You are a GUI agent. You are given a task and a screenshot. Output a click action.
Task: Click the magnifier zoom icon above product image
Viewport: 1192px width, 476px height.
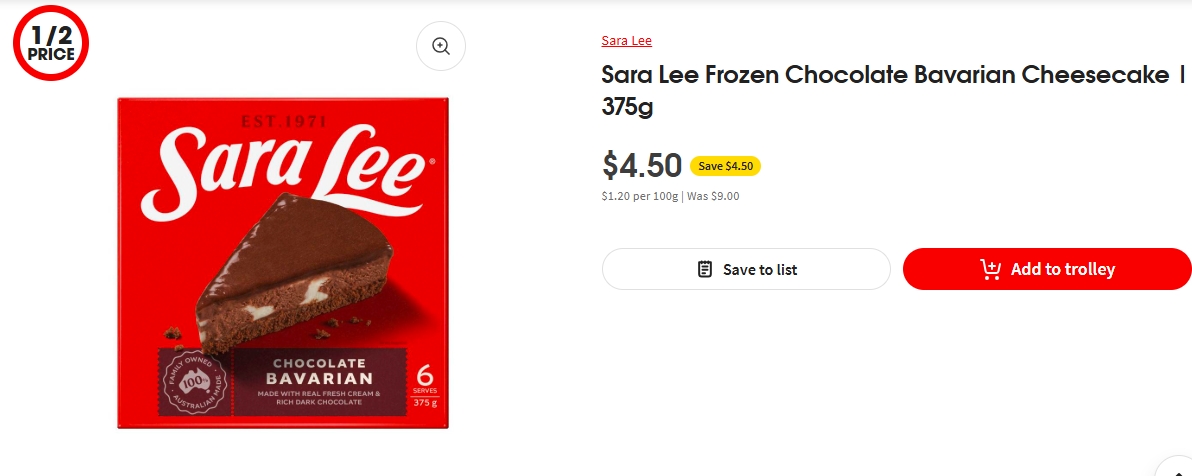[441, 46]
